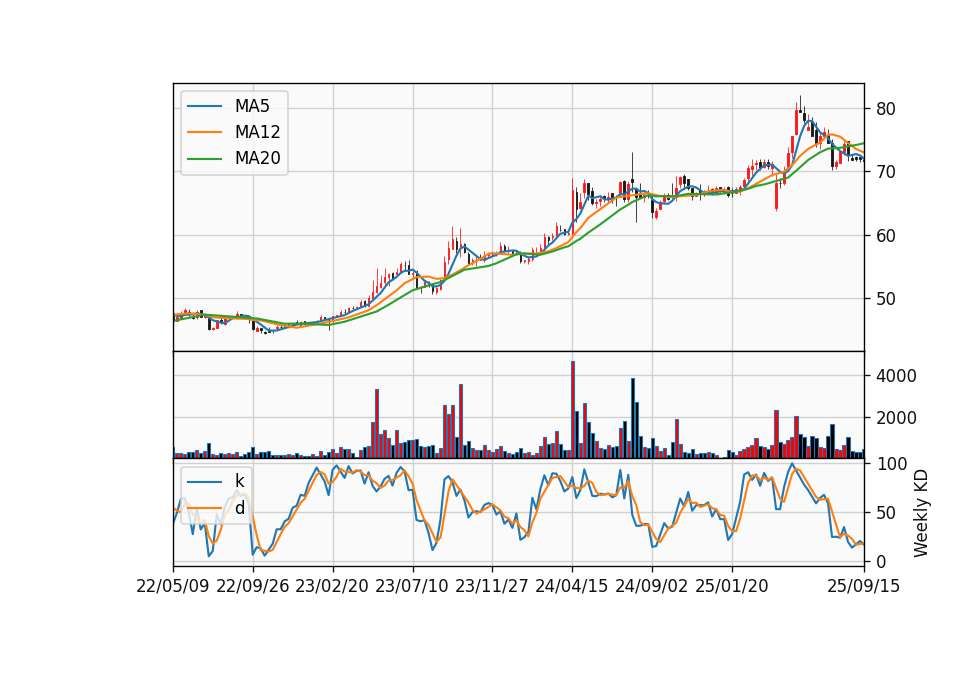Click the volume axis value 2000
The image size is (960, 690).
click(x=896, y=418)
